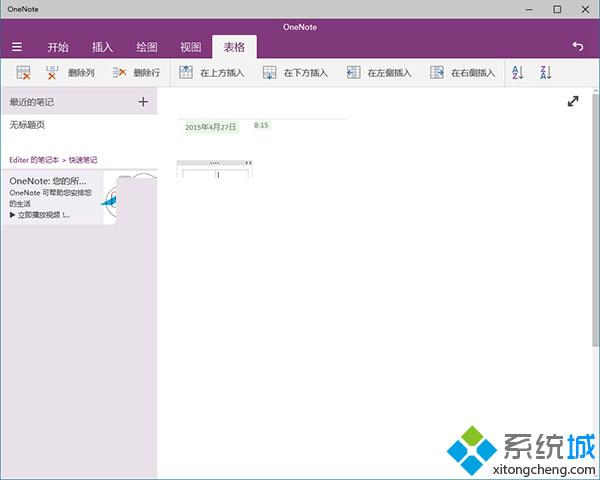Sort table descending Z to A
Viewport: 600px width, 480px height.
click(x=546, y=72)
